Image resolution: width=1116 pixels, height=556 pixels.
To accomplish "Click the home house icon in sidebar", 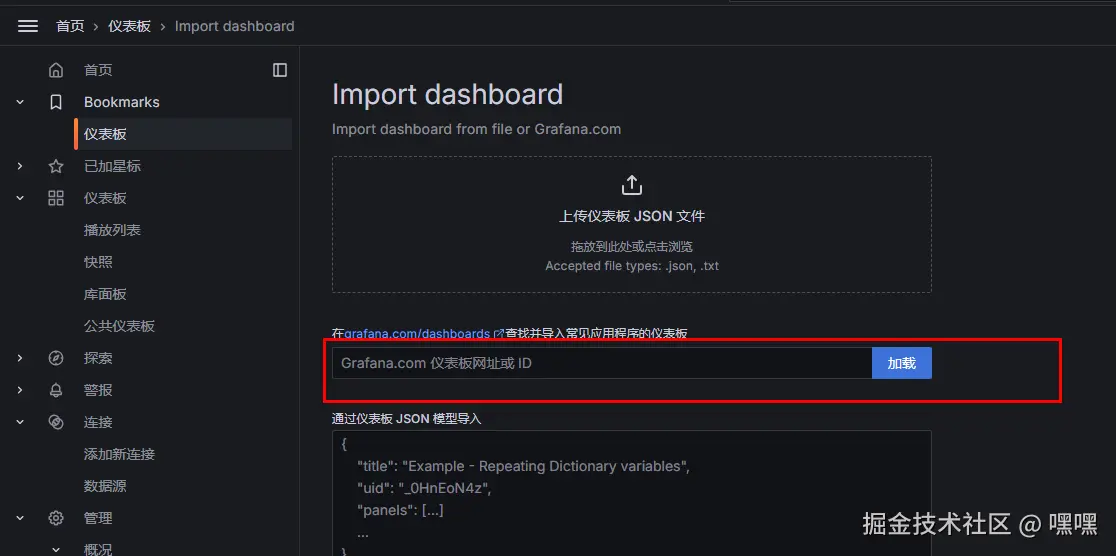I will [x=56, y=70].
